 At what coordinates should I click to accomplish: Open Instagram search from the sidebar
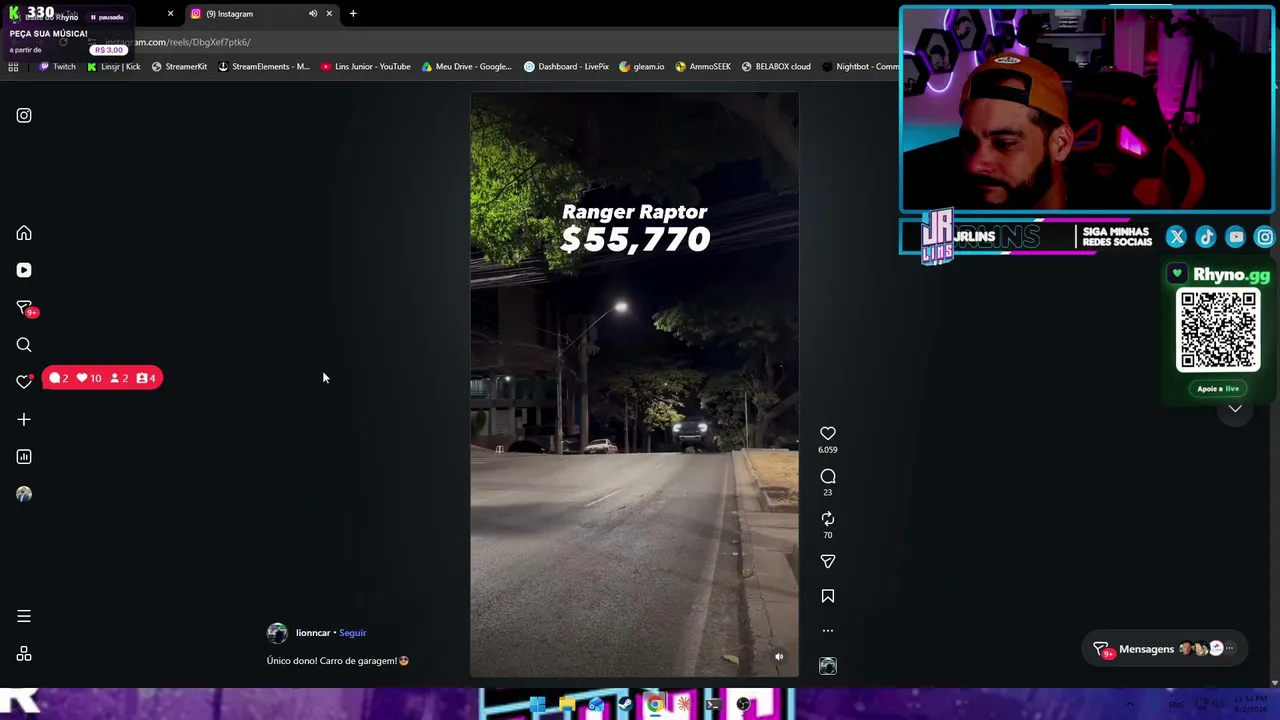point(24,345)
